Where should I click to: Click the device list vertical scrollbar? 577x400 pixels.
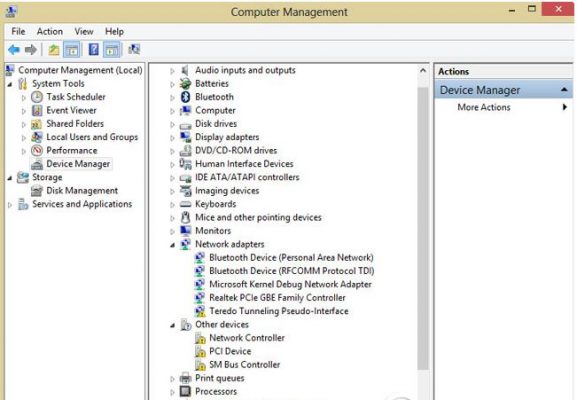(x=423, y=228)
